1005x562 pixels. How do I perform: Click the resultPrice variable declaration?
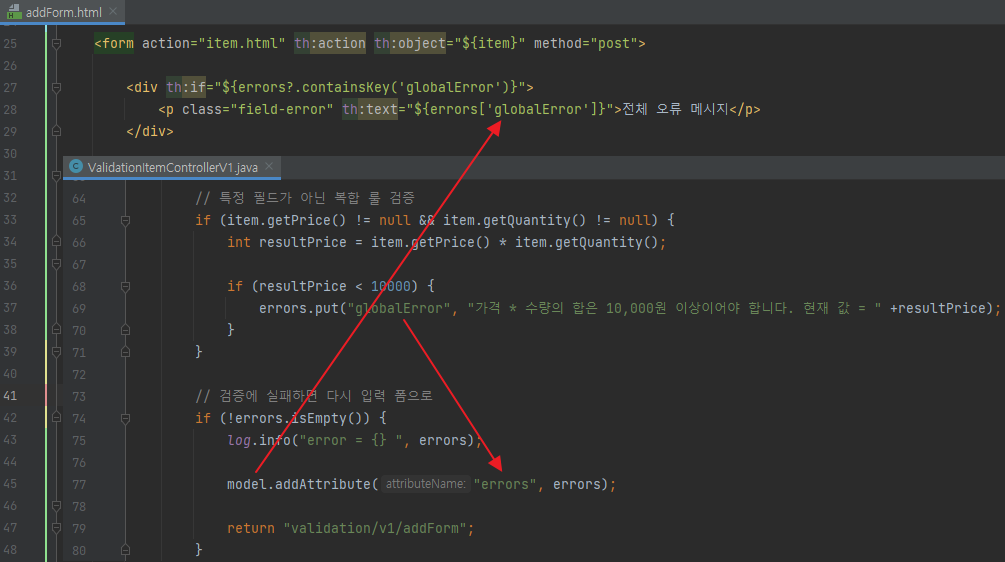303,242
